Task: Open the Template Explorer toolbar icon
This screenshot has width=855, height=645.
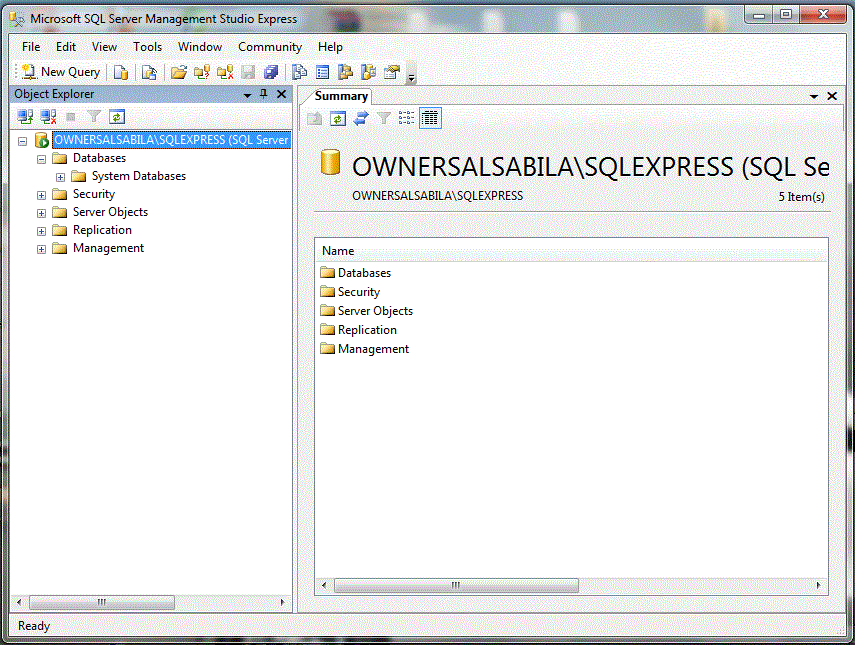Action: point(369,72)
